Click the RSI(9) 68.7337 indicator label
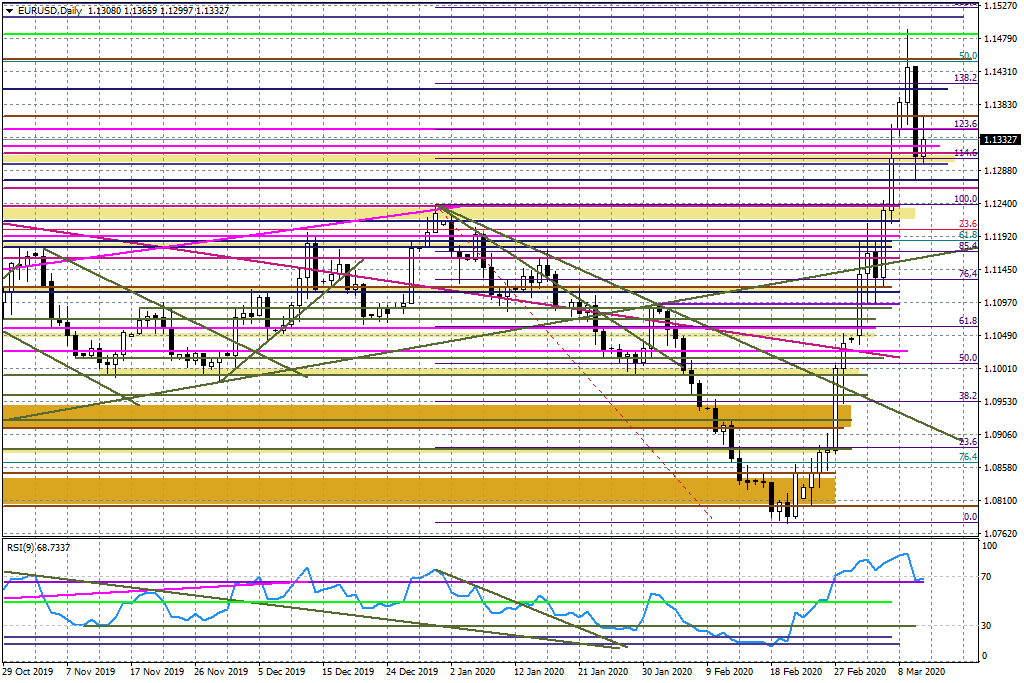Viewport: 1024px width, 683px height. coord(39,547)
